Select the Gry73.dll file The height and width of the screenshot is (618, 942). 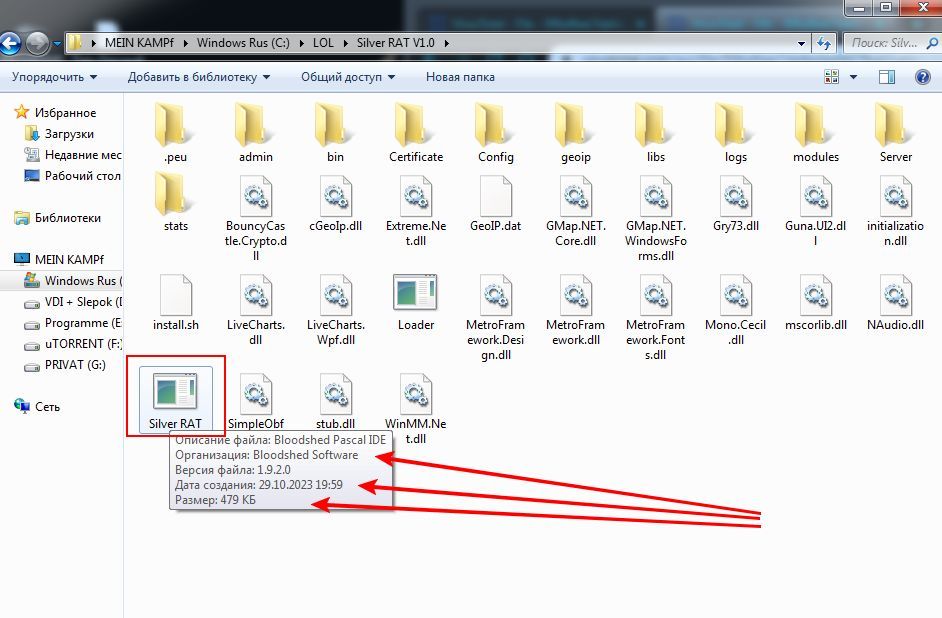pyautogui.click(x=735, y=204)
